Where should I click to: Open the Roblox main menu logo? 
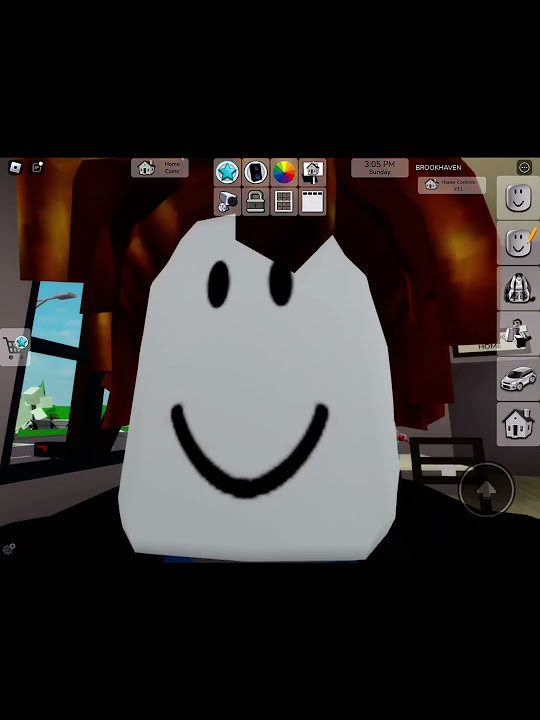[15, 168]
